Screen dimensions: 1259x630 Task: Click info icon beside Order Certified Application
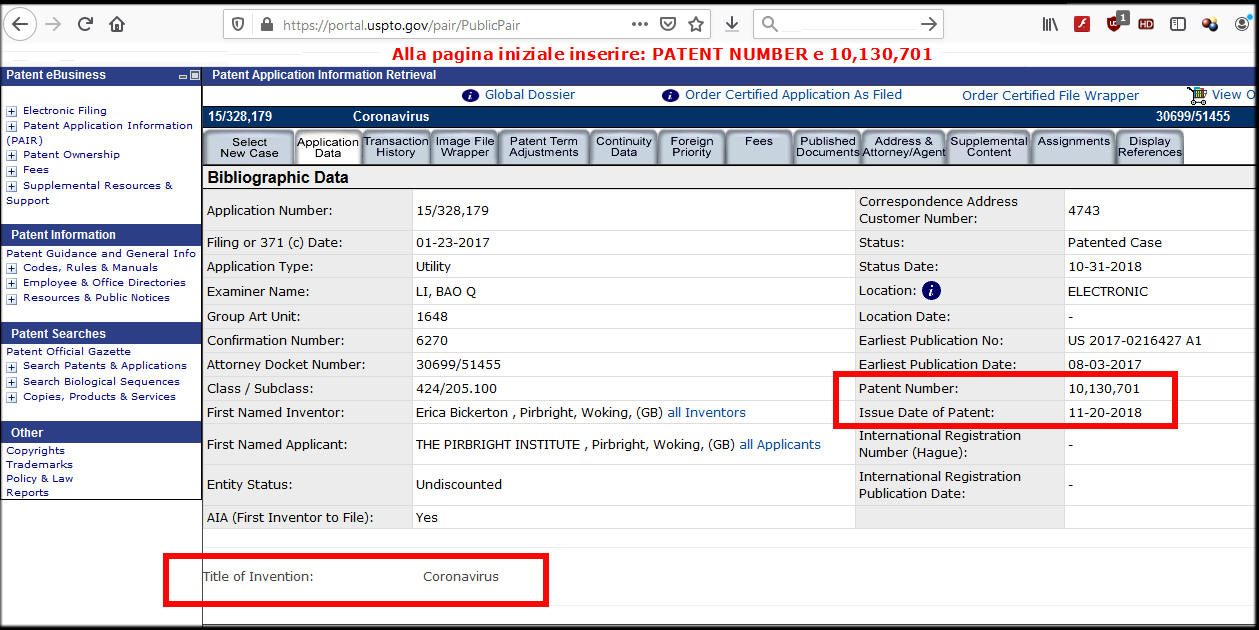coord(670,95)
